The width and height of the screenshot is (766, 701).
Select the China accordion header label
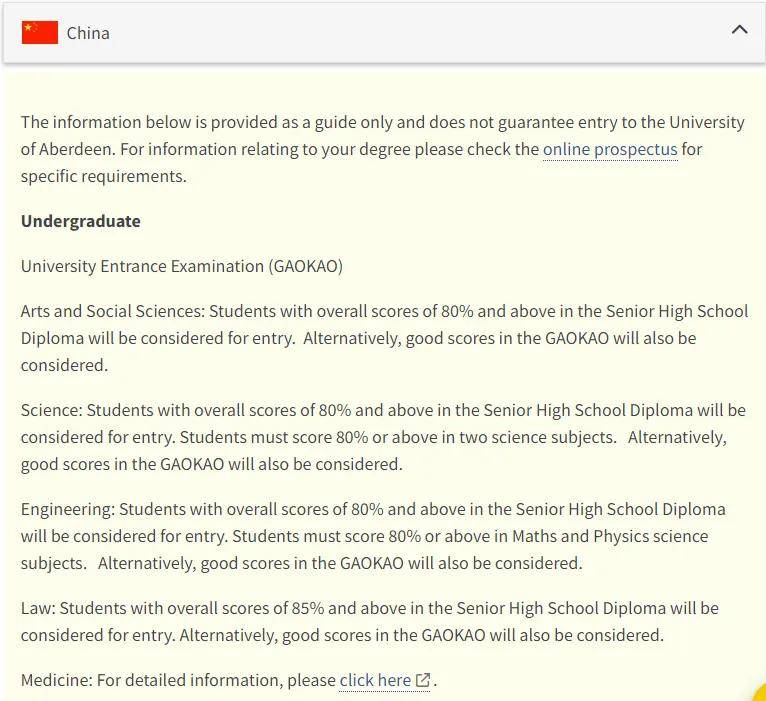(88, 33)
